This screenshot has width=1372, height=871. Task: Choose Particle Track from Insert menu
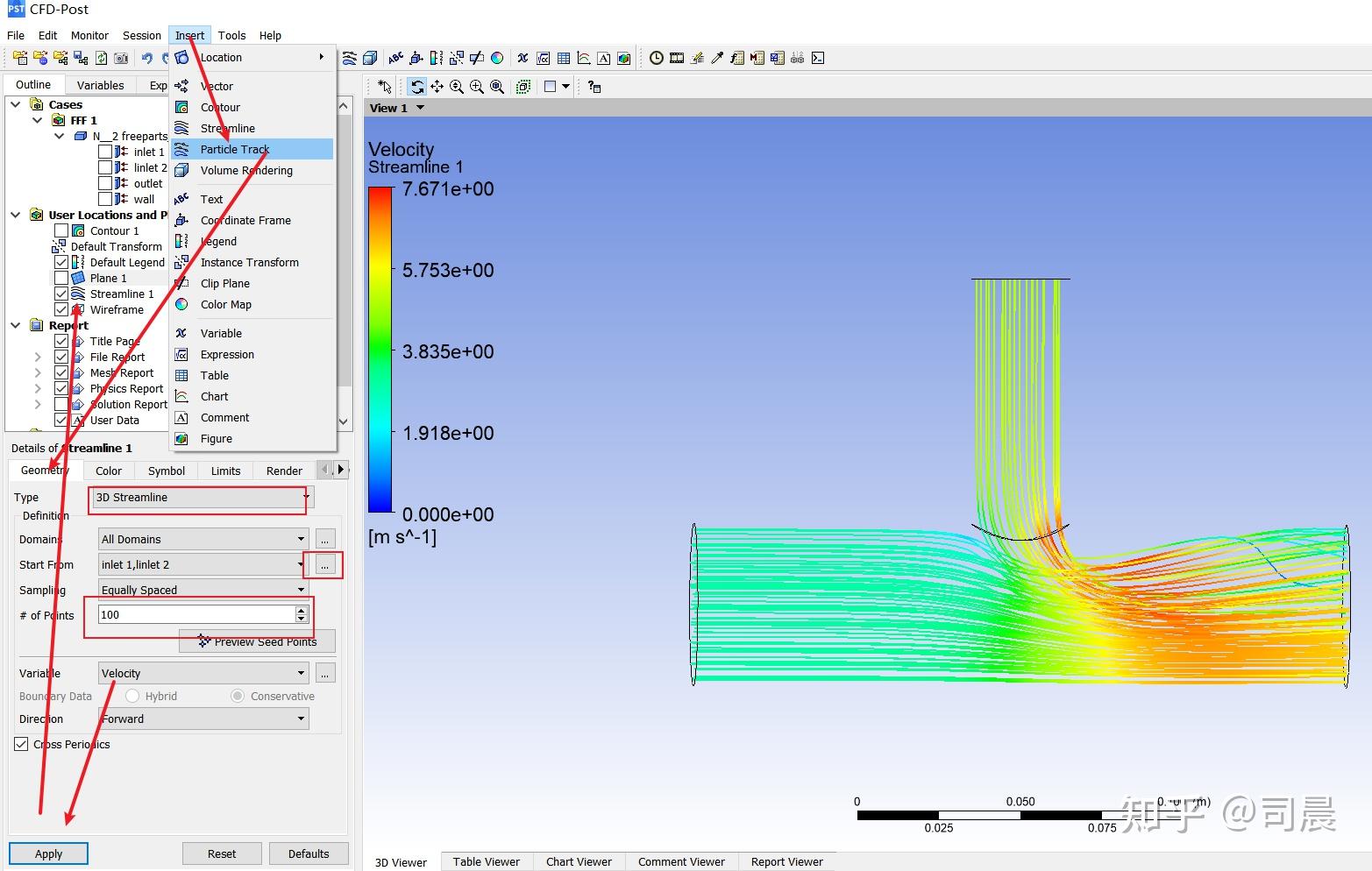pyautogui.click(x=235, y=149)
